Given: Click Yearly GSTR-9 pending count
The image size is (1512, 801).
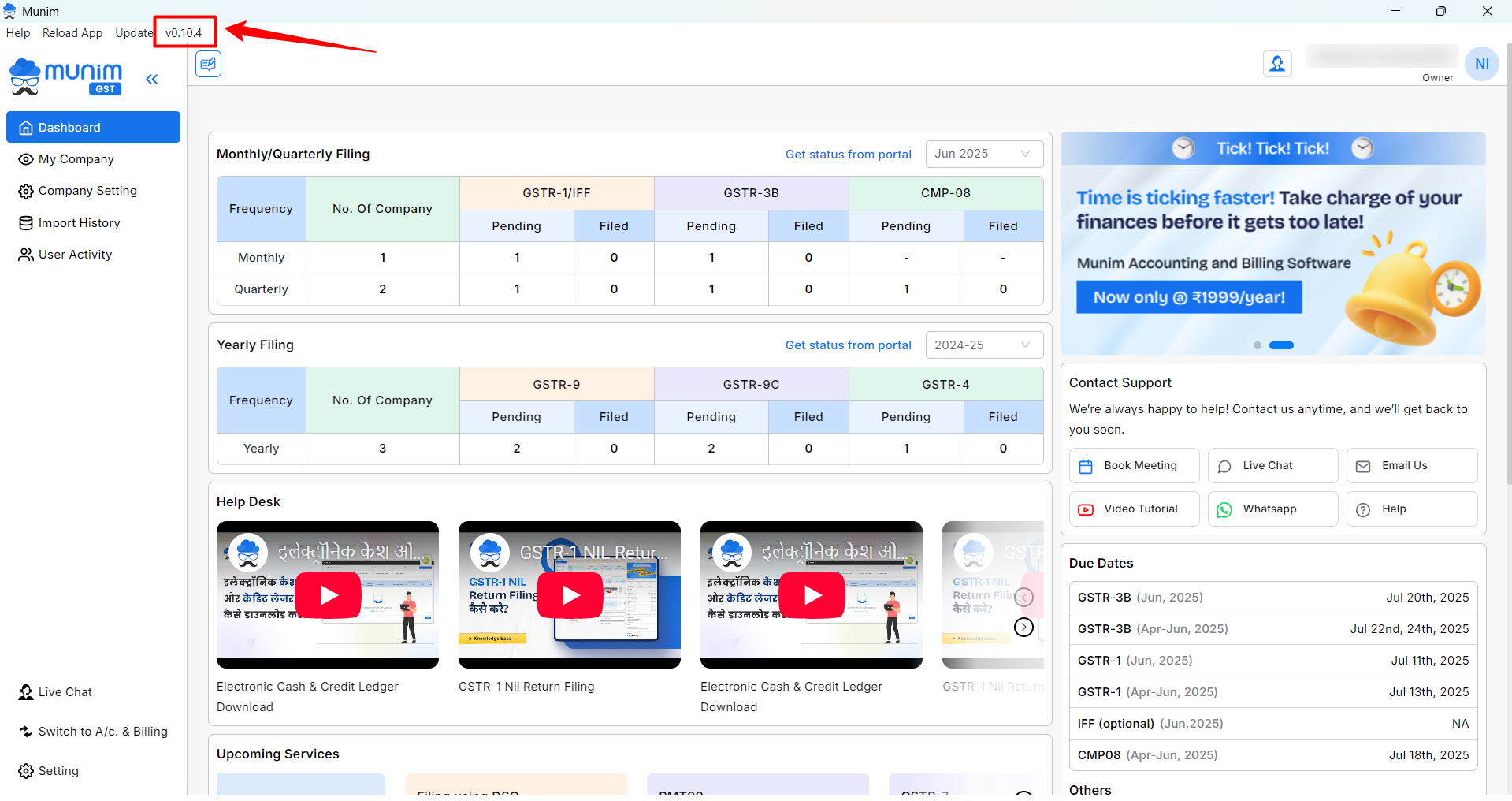Looking at the screenshot, I should tap(517, 449).
